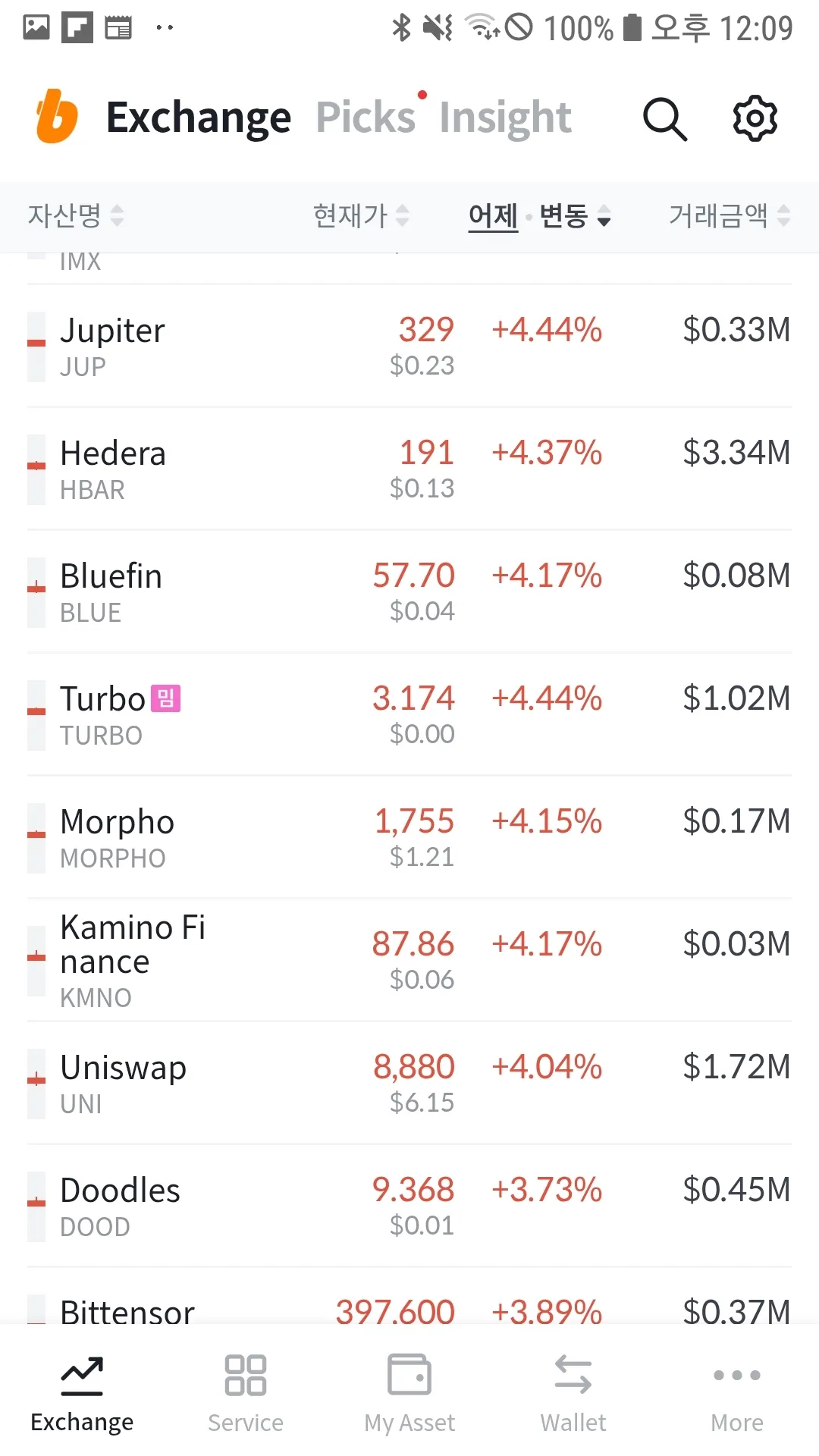The image size is (819, 1456).
Task: Switch to yesterday-based change option
Action: coord(493,216)
